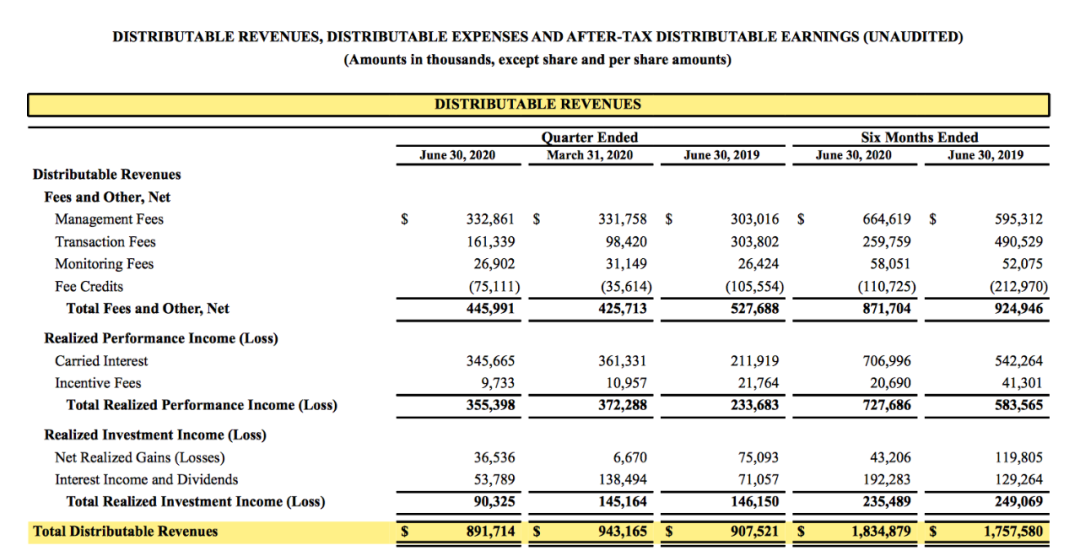The image size is (1080, 556).
Task: Select the Net Realized Gains value 36,536
Action: 494,457
